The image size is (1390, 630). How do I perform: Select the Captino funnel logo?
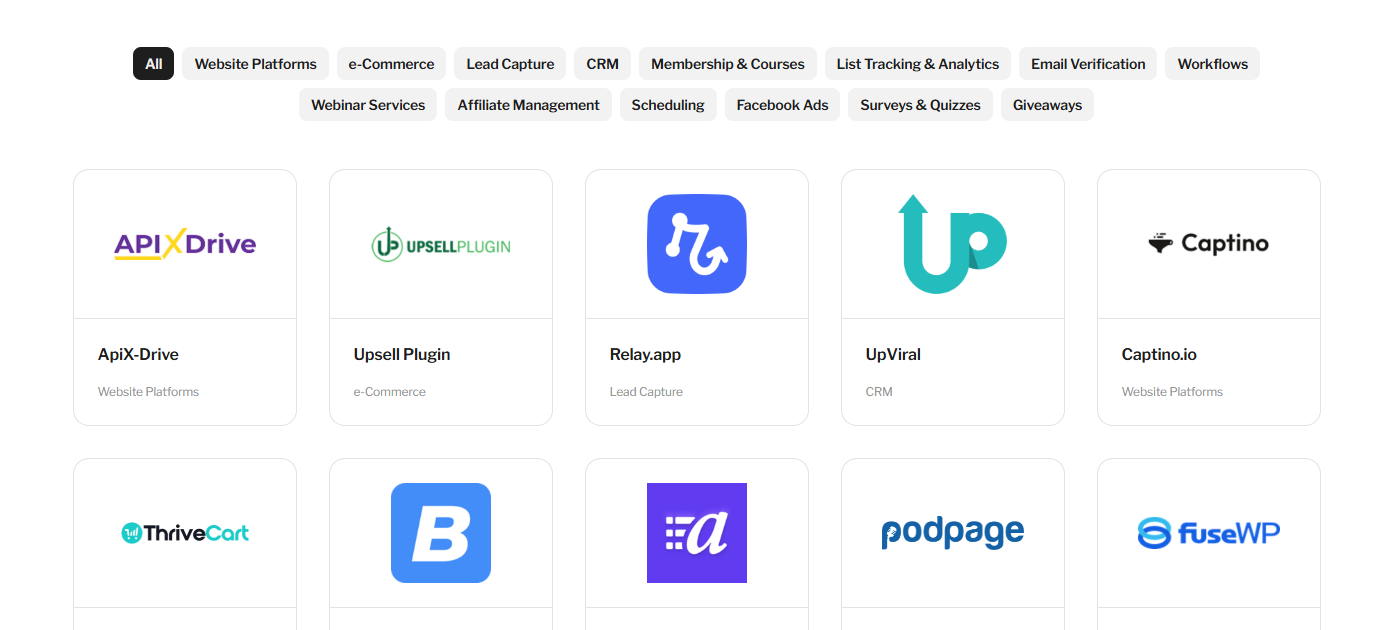coord(1208,243)
